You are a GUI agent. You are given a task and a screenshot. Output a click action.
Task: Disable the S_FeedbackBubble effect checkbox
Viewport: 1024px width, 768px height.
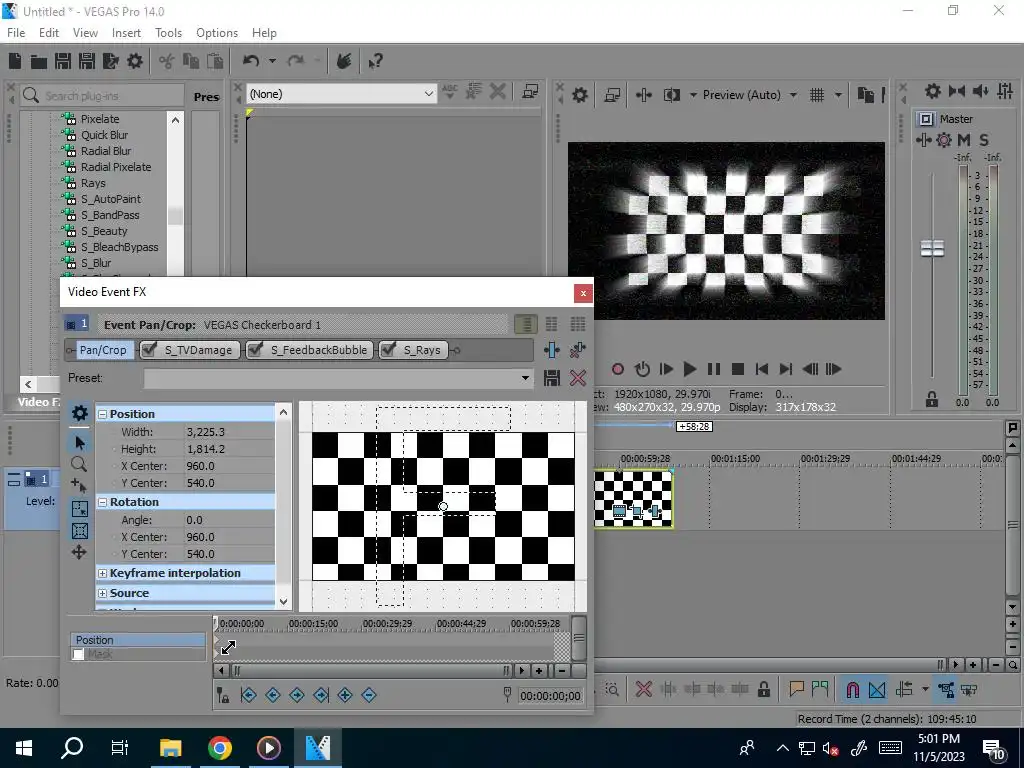(x=255, y=350)
